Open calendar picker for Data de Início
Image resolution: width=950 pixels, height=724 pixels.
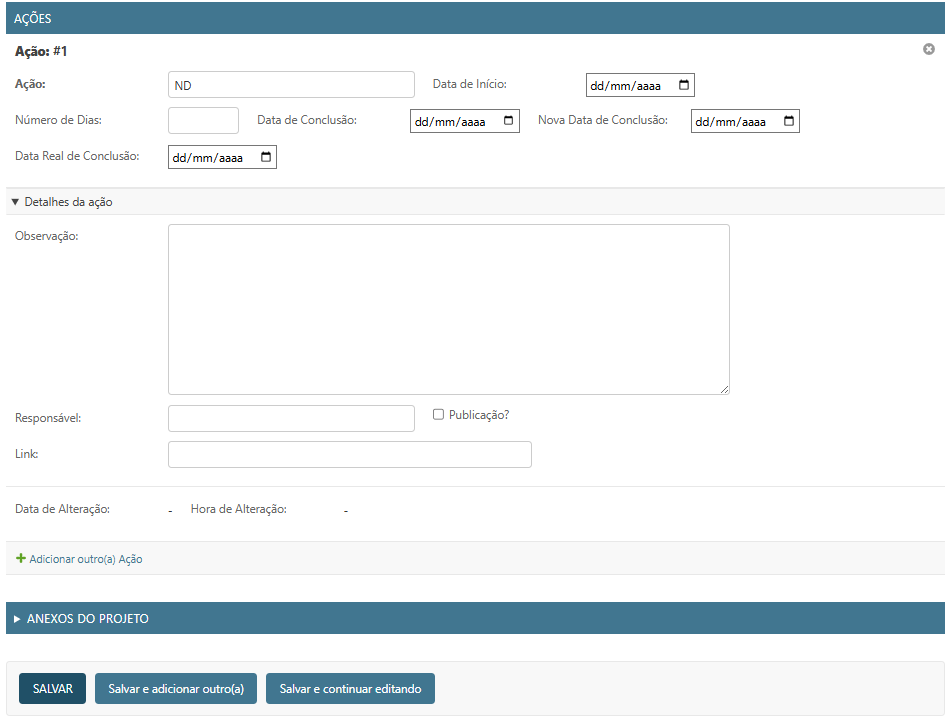pyautogui.click(x=683, y=85)
